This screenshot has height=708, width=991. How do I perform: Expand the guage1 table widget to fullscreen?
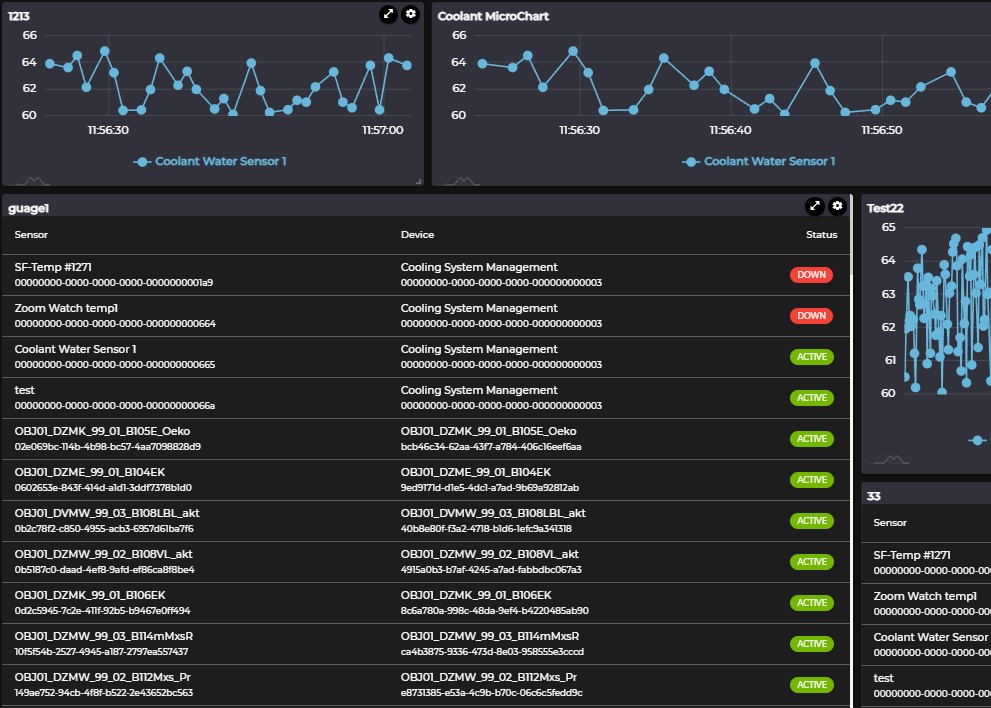pyautogui.click(x=815, y=206)
